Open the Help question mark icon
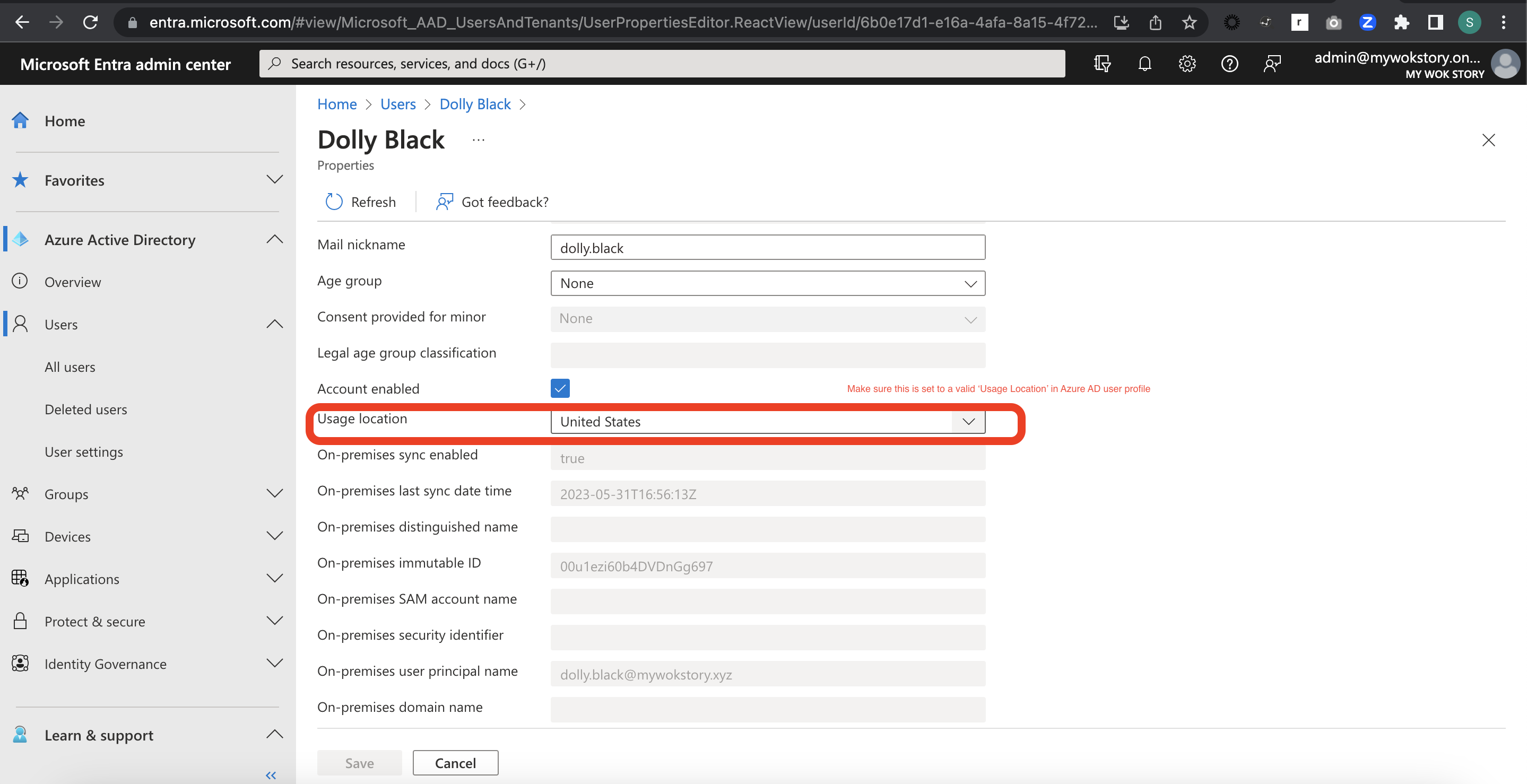The image size is (1527, 784). [1229, 64]
